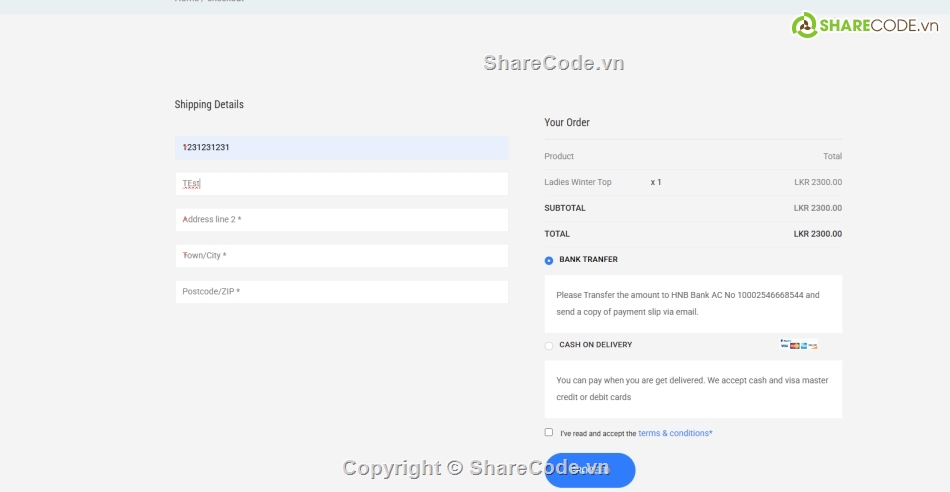
Task: Tick the accept terms checkbox
Action: (x=549, y=432)
